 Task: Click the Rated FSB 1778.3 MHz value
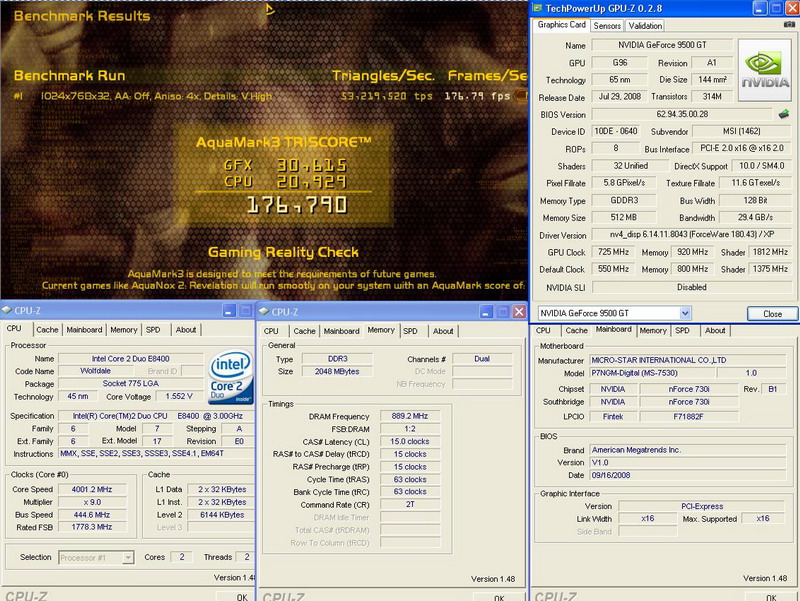pos(92,527)
